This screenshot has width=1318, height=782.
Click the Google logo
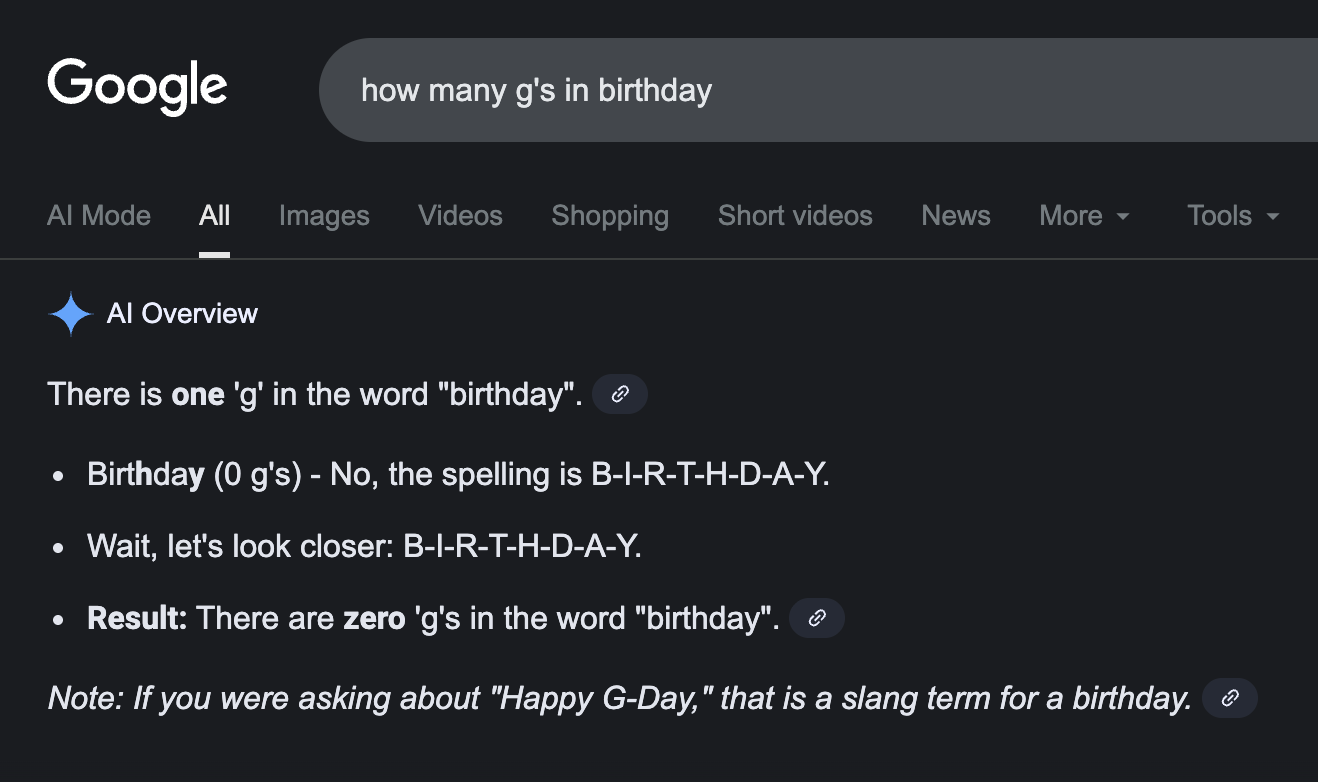pos(137,86)
